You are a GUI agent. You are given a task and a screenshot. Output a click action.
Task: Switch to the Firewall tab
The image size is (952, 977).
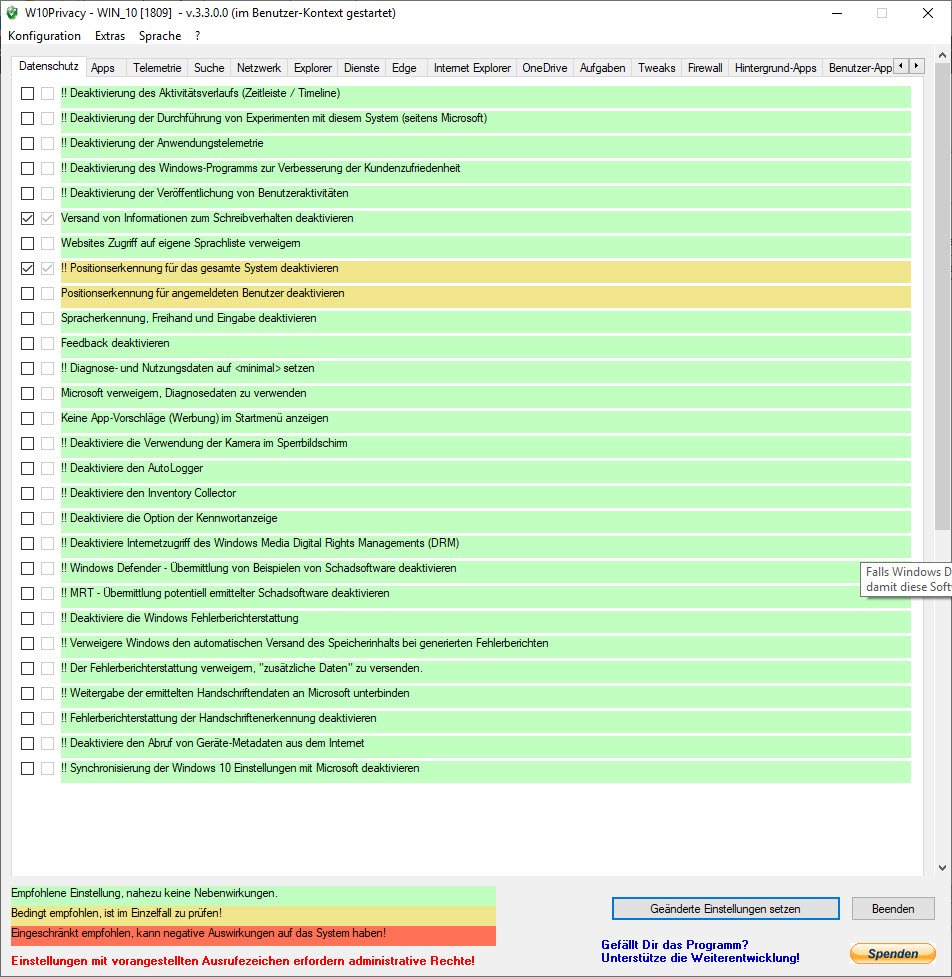point(705,68)
